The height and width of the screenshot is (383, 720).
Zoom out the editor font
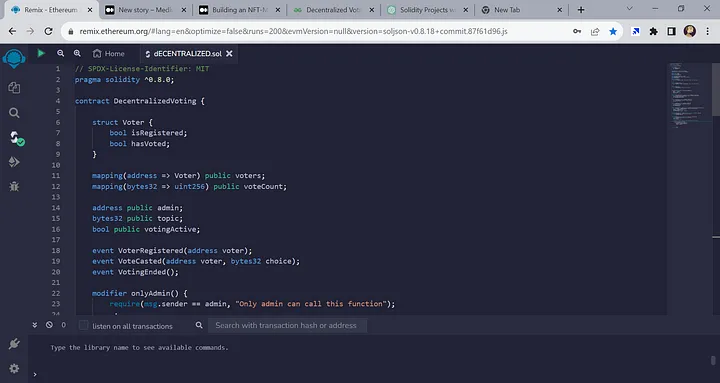pyautogui.click(x=61, y=53)
